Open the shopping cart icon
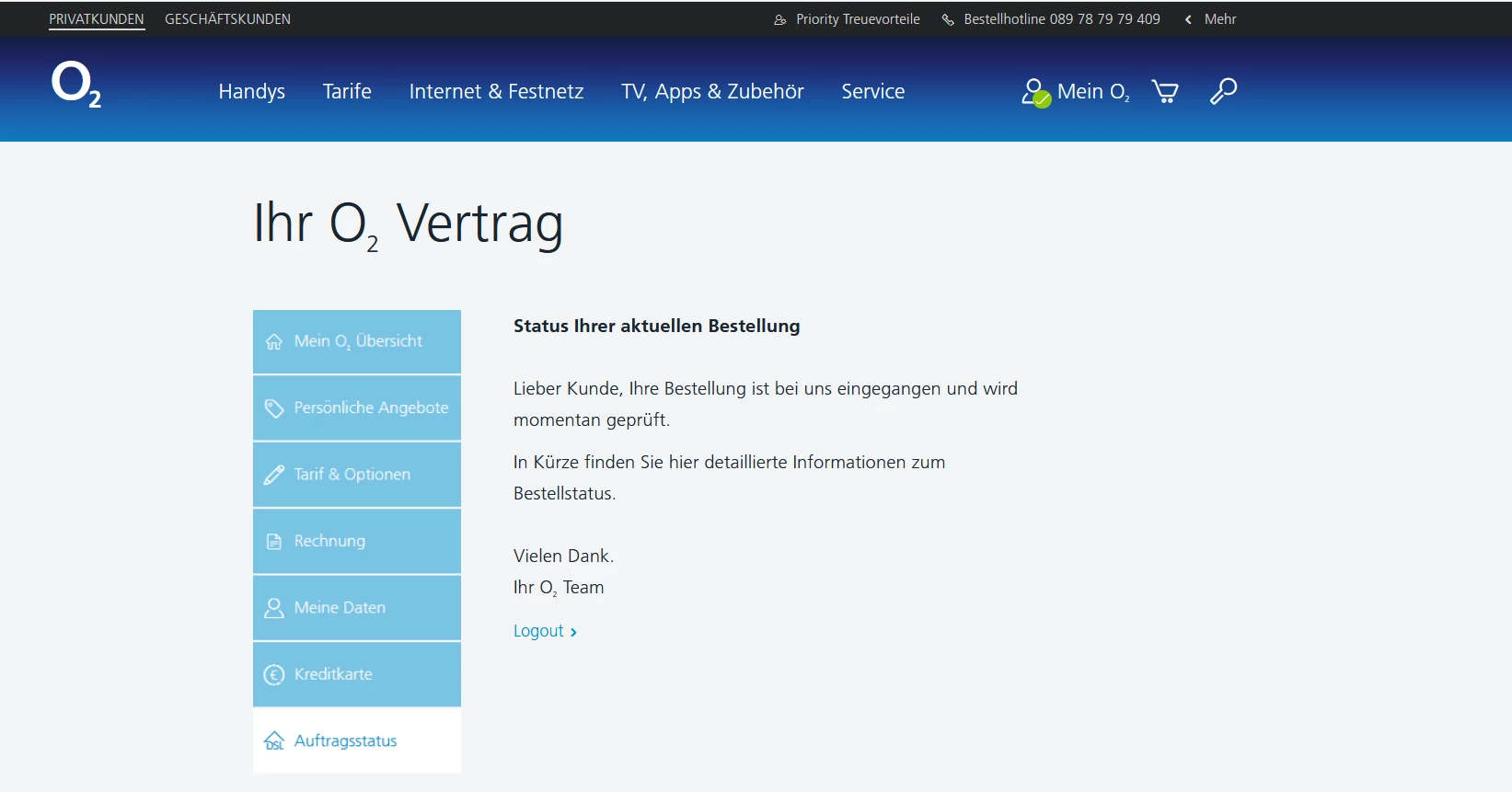The height and width of the screenshot is (792, 1512). 1165,91
